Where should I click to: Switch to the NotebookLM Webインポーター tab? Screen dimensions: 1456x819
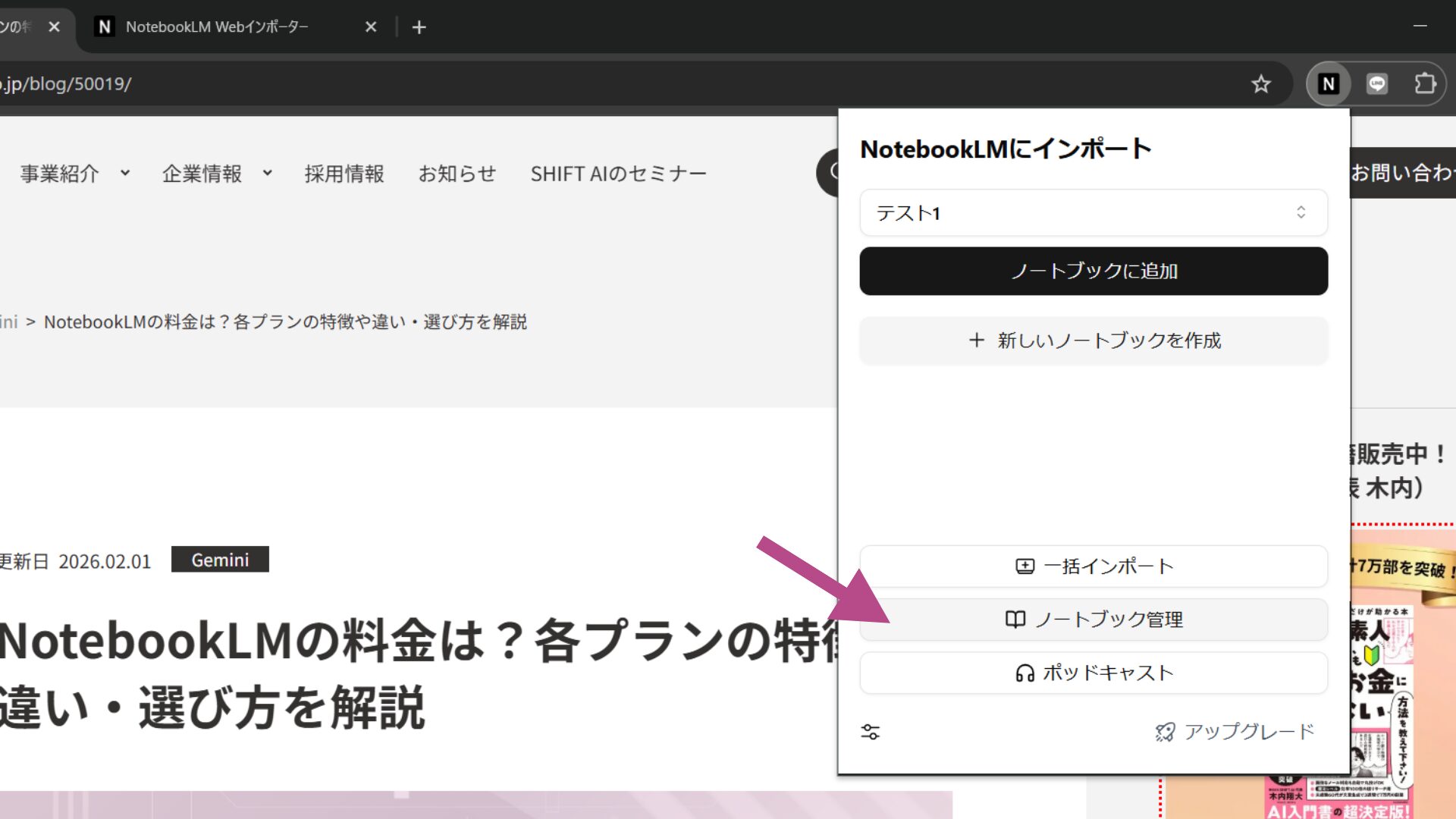(x=216, y=27)
